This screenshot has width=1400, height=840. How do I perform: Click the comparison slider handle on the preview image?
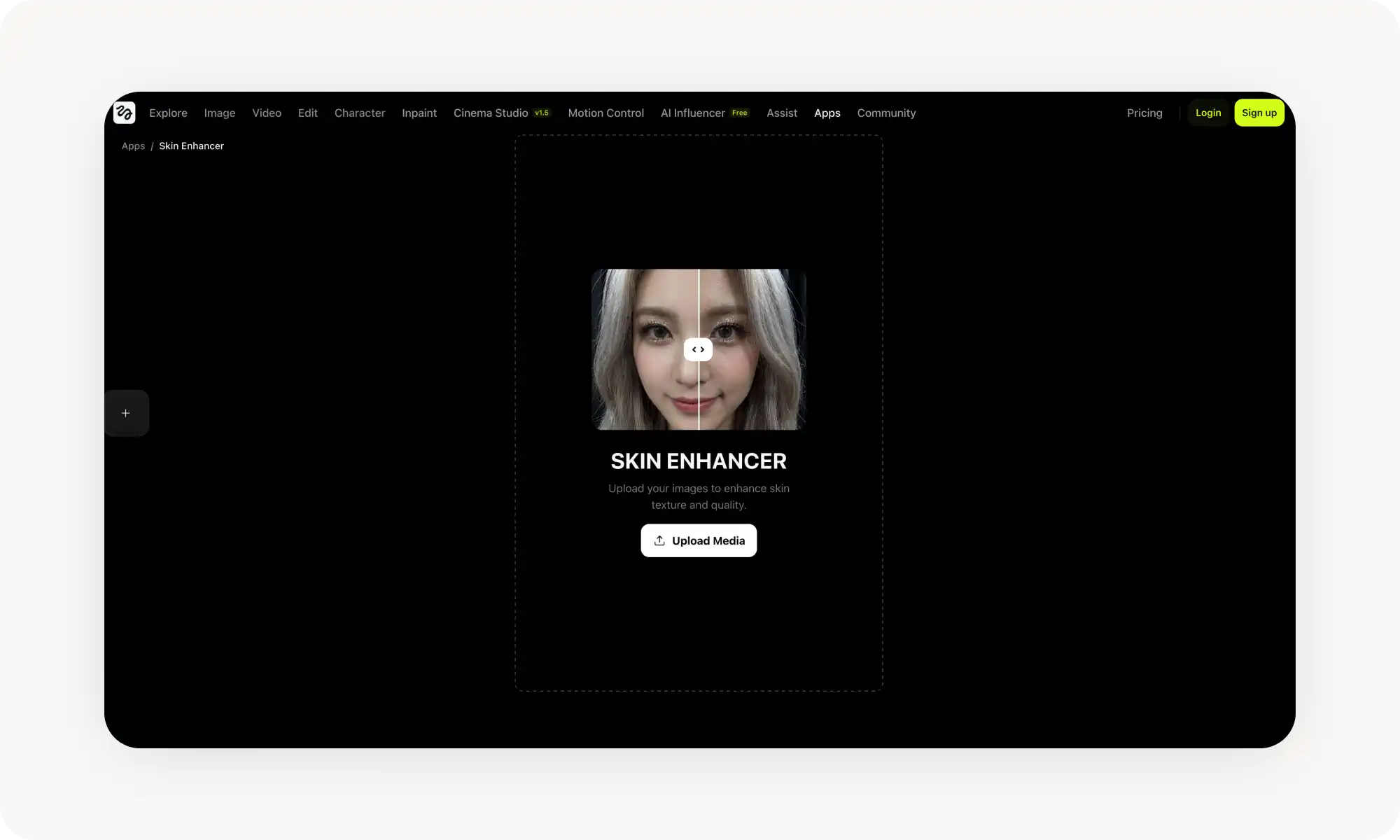click(698, 349)
